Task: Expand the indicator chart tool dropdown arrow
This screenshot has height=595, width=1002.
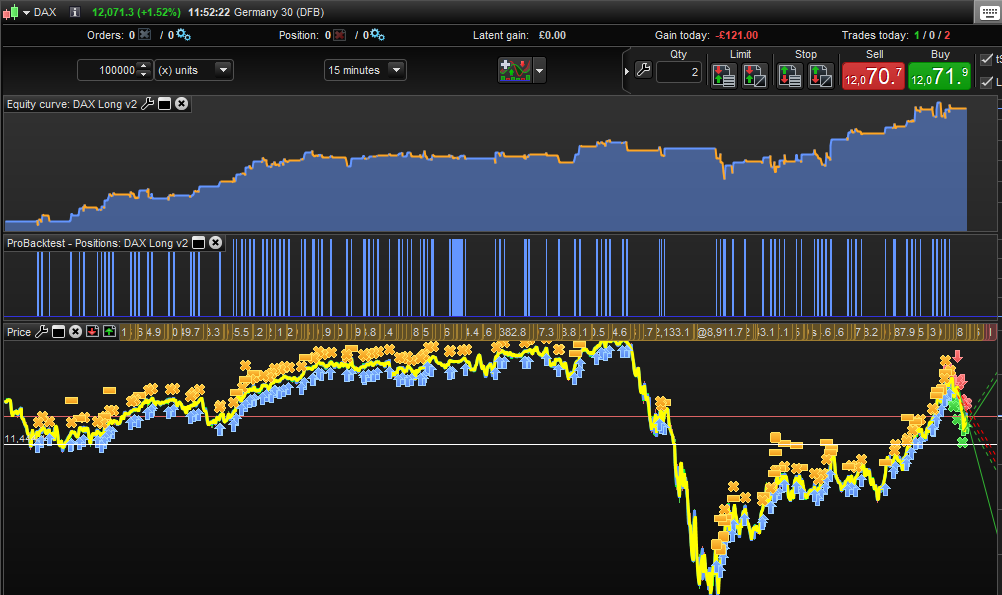Action: pos(540,71)
